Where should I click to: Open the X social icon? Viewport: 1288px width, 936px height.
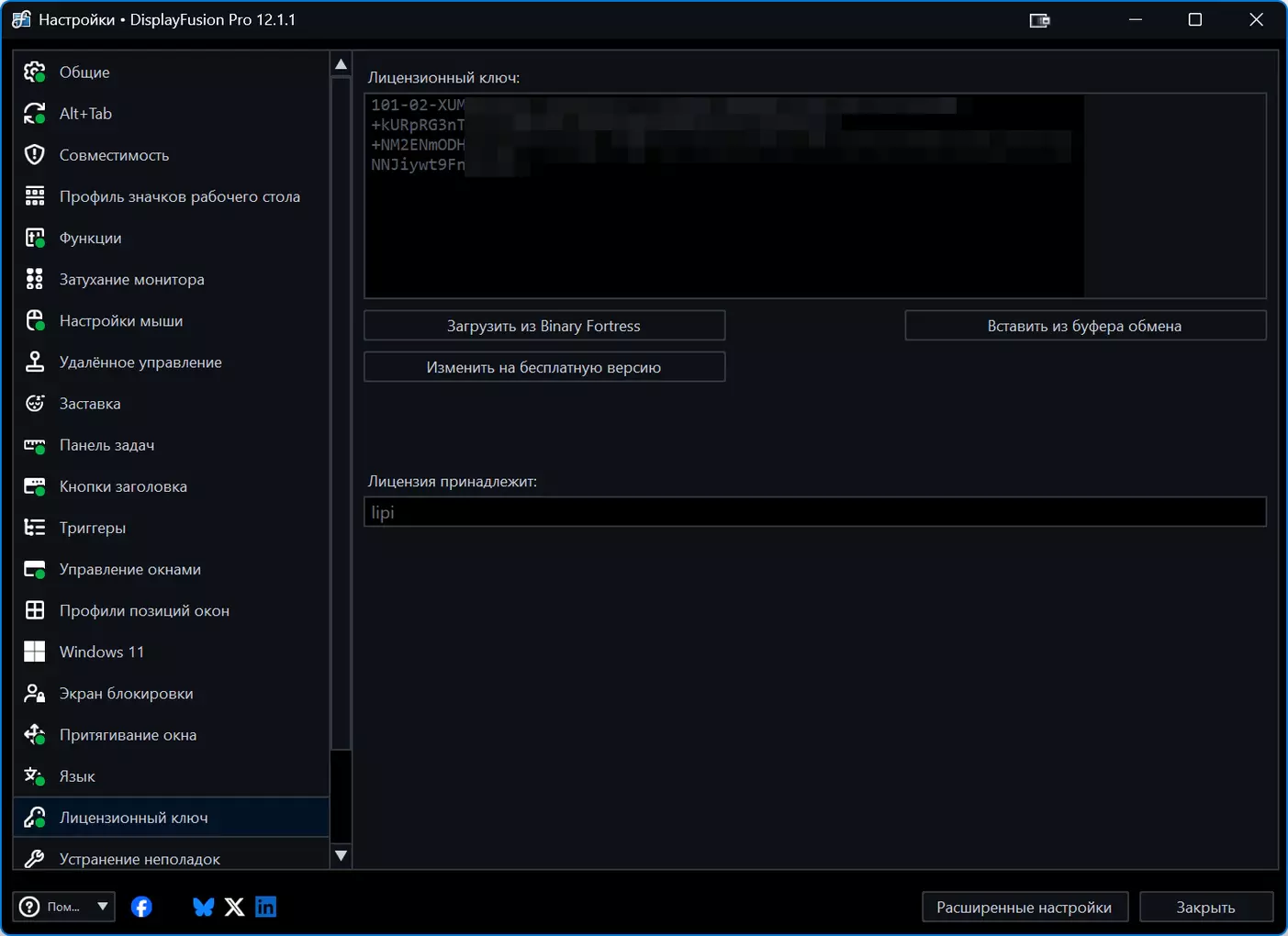(235, 907)
